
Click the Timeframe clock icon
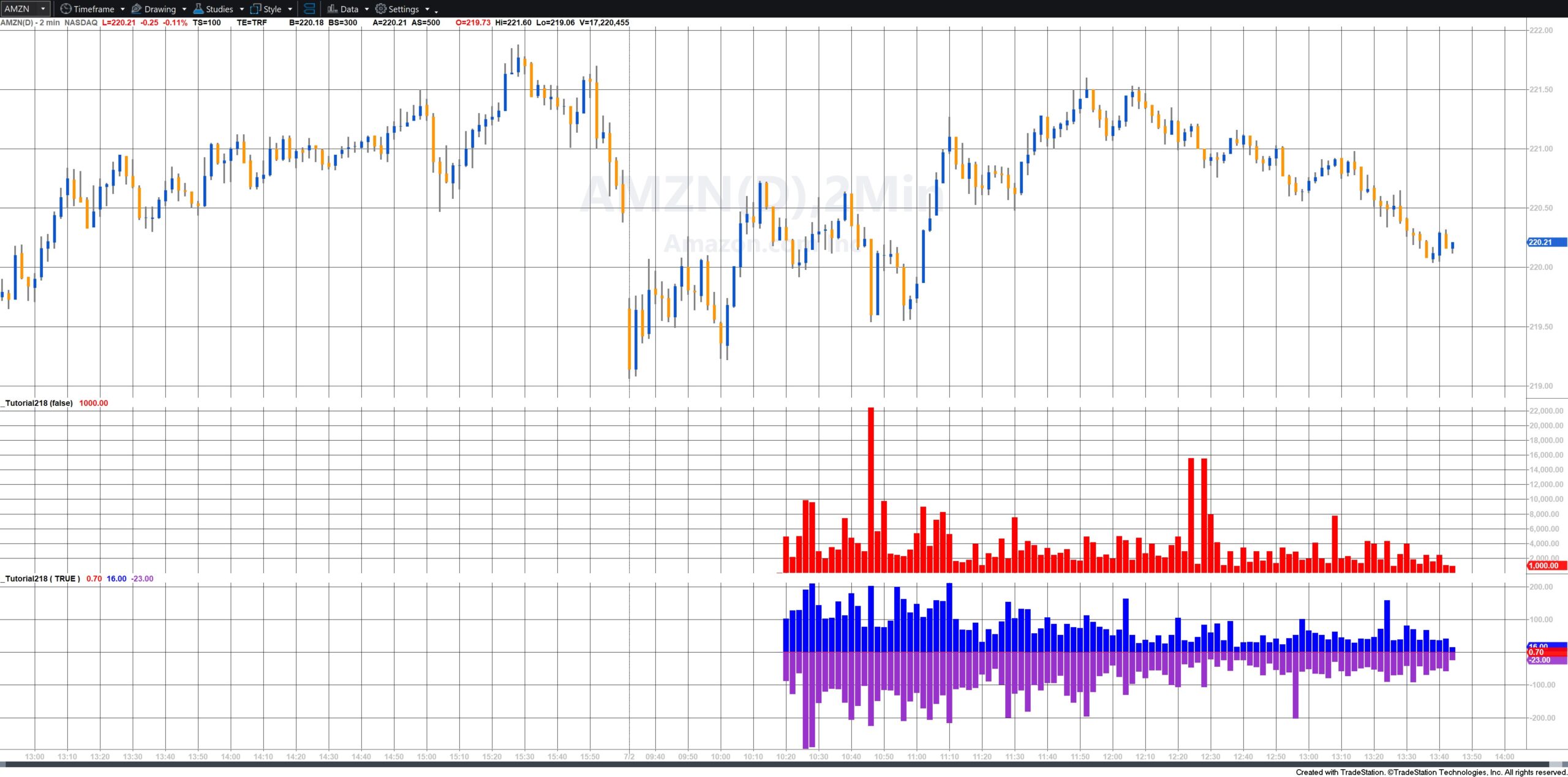point(66,9)
